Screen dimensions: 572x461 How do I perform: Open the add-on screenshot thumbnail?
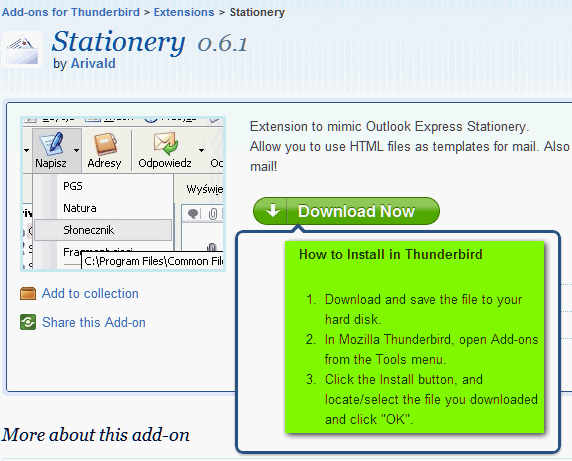click(x=123, y=194)
